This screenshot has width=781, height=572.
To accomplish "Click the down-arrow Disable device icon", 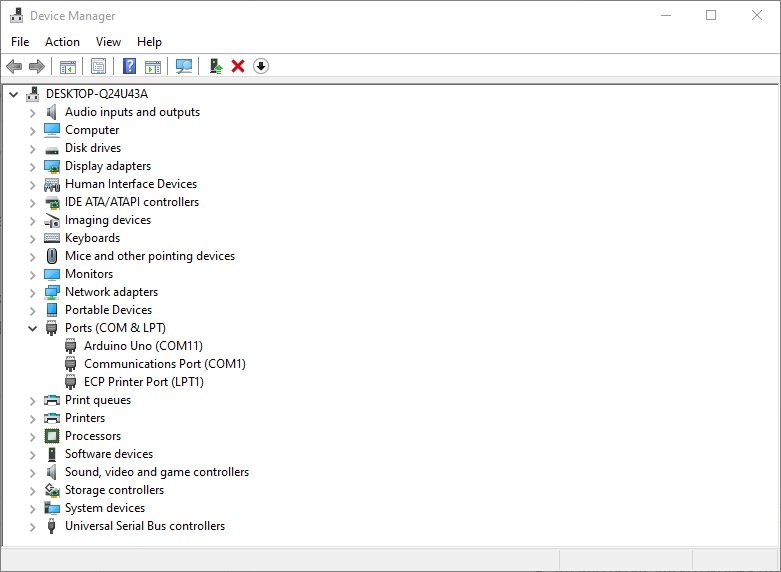I will [261, 66].
